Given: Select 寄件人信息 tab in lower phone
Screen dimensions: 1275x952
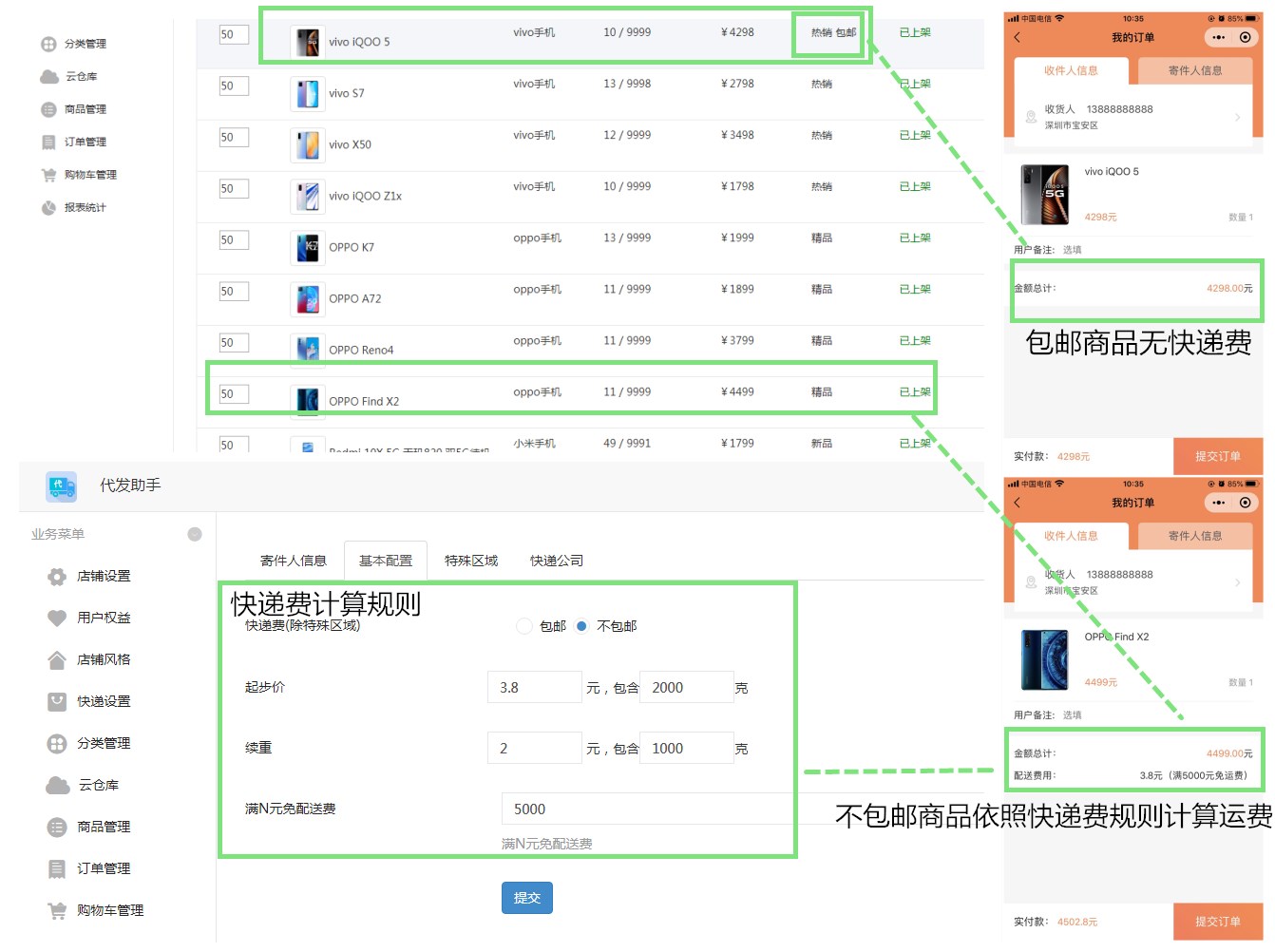Looking at the screenshot, I should coord(1195,537).
